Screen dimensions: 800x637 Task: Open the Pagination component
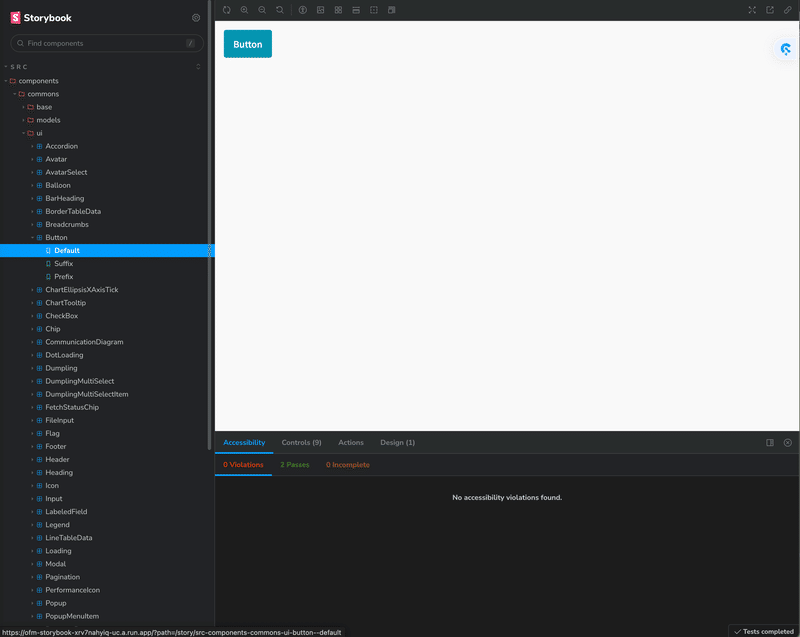pyautogui.click(x=62, y=577)
